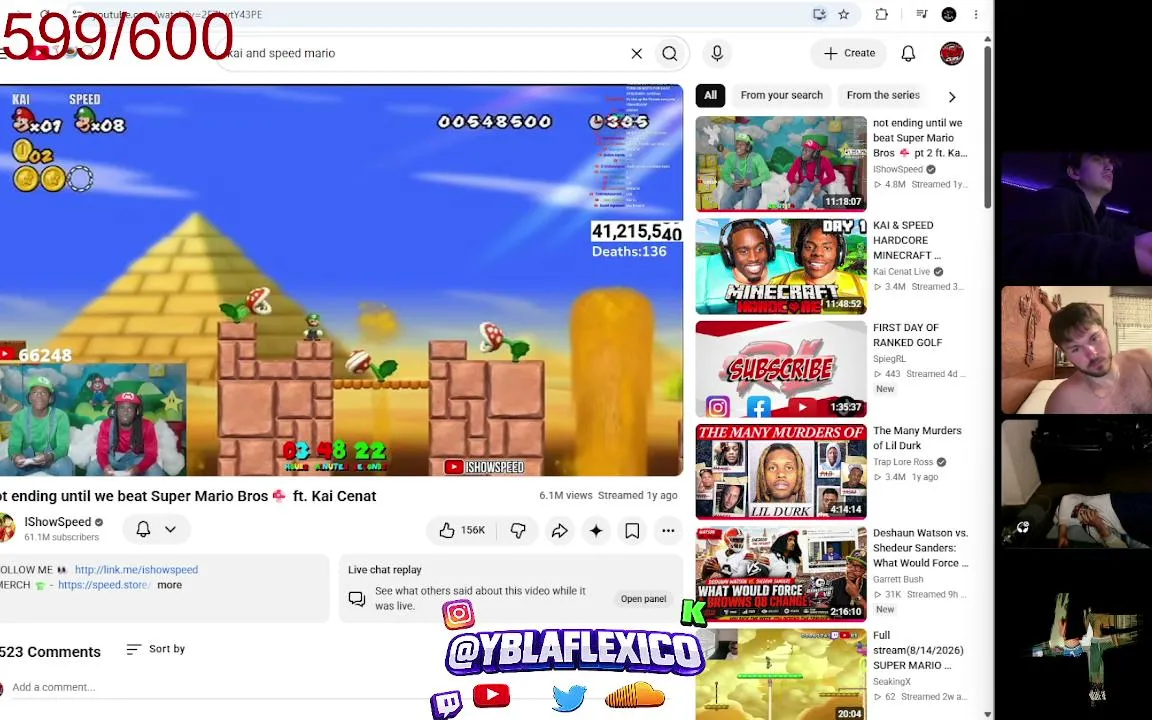Image resolution: width=1152 pixels, height=720 pixels.
Task: Open Full stream Super Mario thumbnail
Action: 781,674
